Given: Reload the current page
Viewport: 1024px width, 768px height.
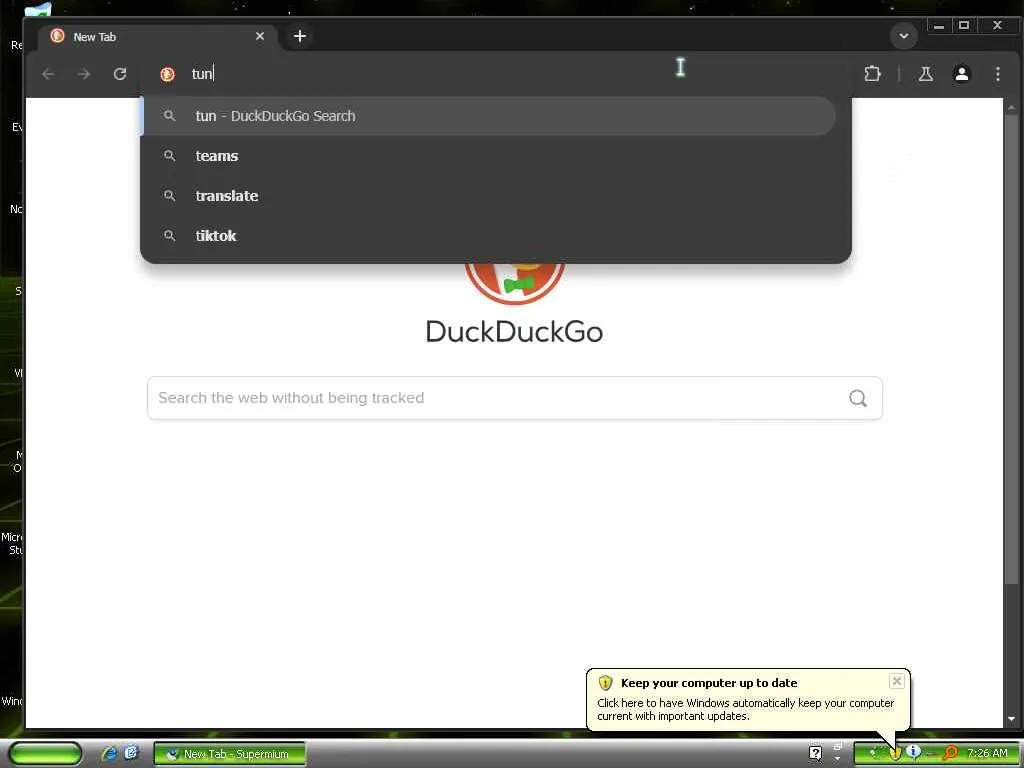Looking at the screenshot, I should click(x=120, y=74).
